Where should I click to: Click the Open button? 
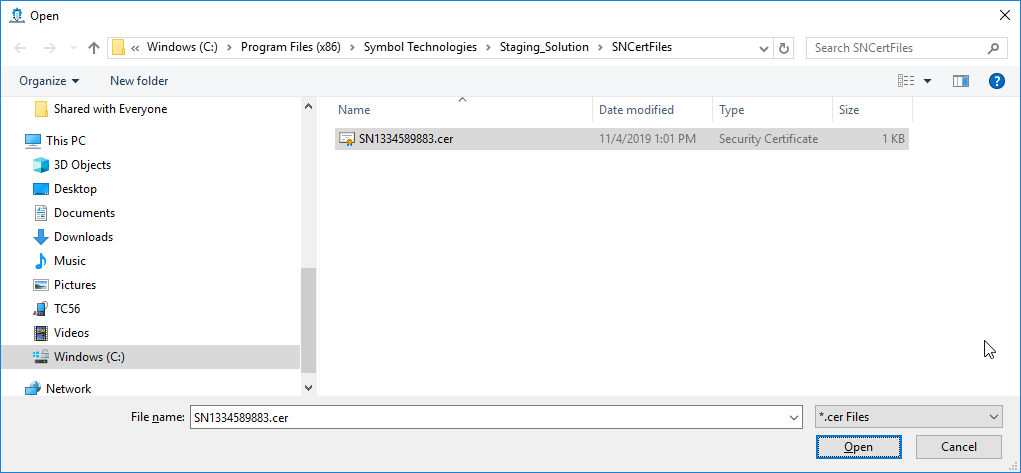coord(858,447)
